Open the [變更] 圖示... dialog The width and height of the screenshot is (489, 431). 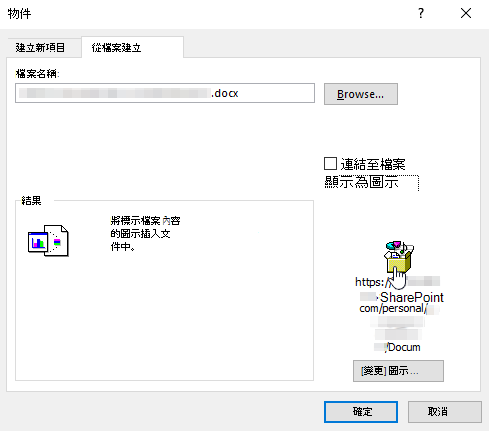(398, 371)
